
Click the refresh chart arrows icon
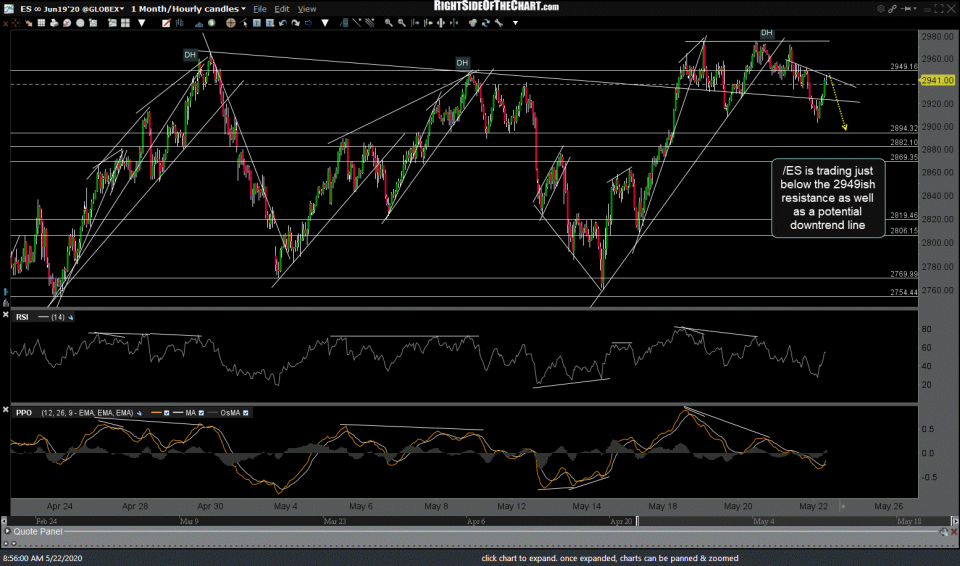coord(486,23)
